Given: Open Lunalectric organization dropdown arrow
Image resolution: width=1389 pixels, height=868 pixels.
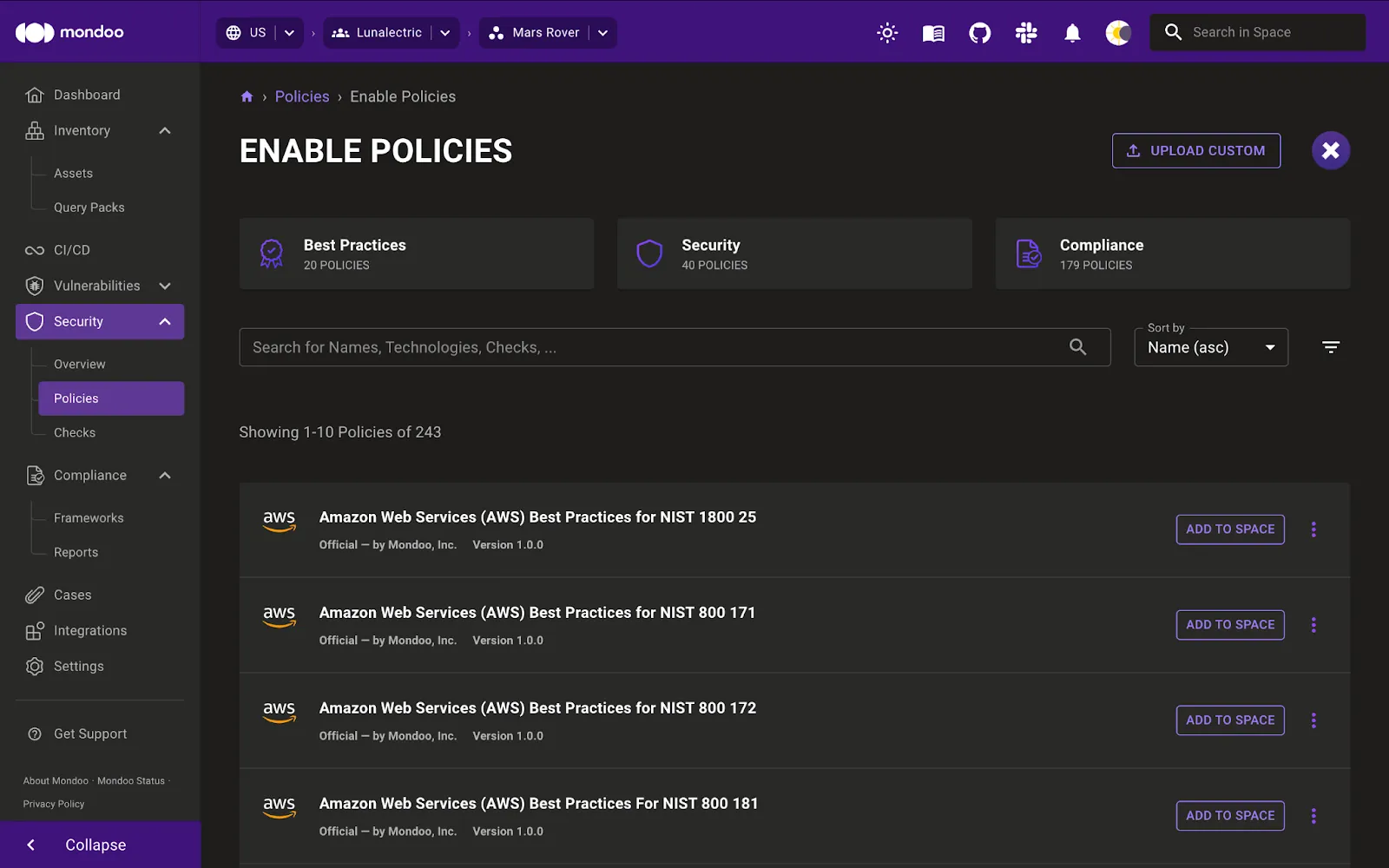Looking at the screenshot, I should coord(445,33).
